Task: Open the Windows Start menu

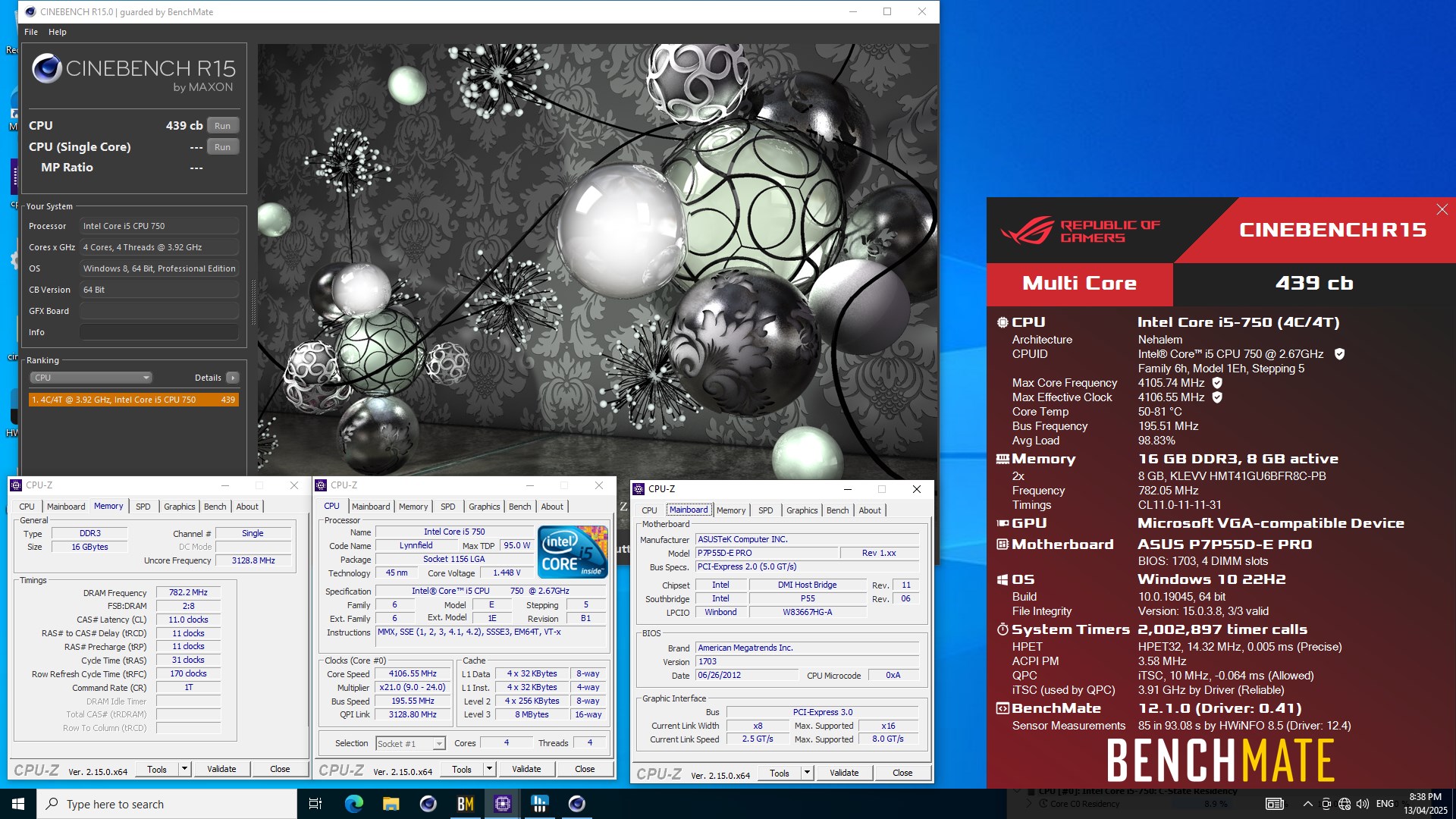Action: point(18,804)
